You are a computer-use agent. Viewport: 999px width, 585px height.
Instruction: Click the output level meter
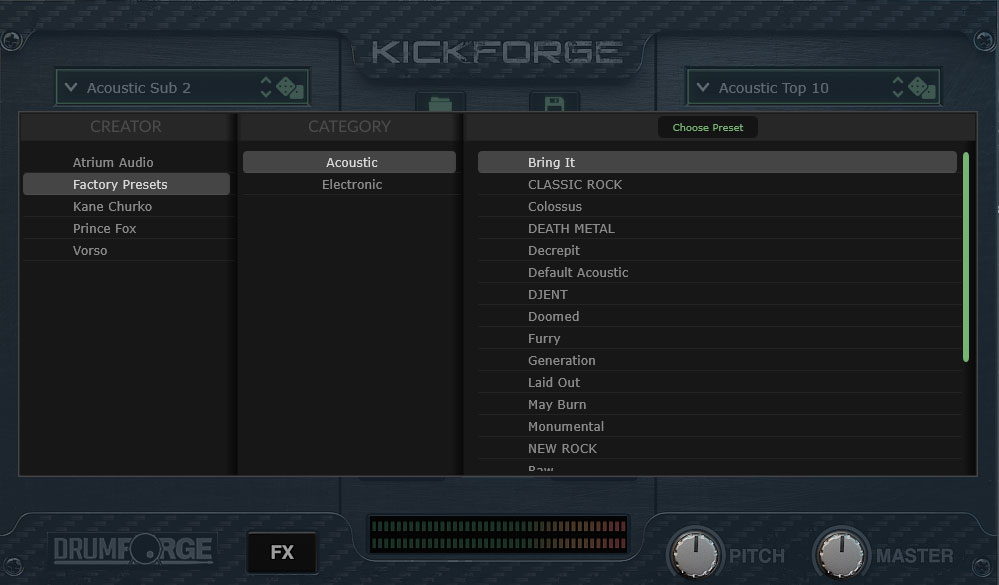tap(498, 534)
